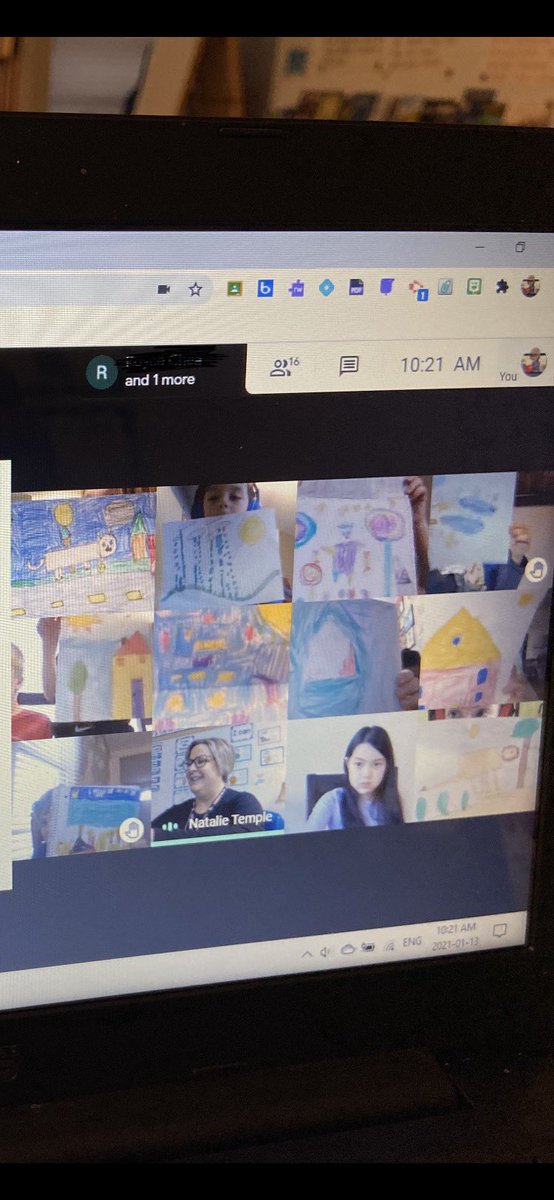Select tile with yellow house and green tree
This screenshot has width=554, height=1200.
coord(82,677)
